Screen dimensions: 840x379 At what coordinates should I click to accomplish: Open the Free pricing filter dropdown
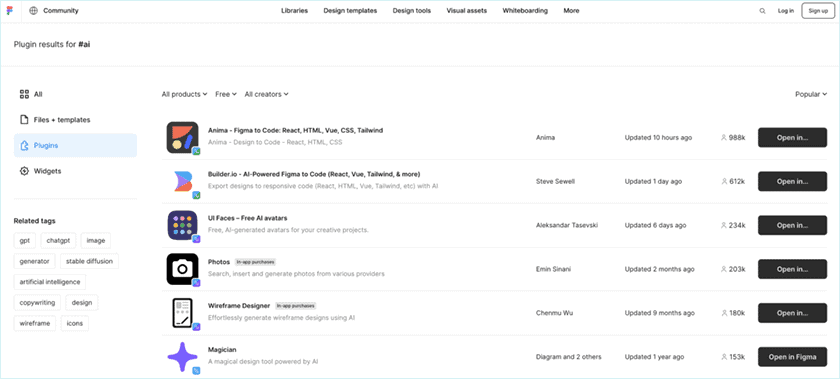tap(226, 94)
